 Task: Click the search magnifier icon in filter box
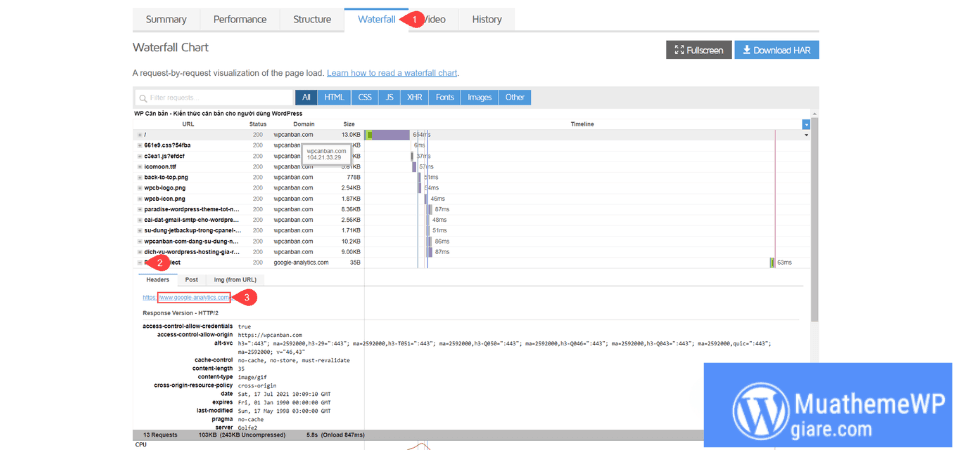click(x=143, y=98)
